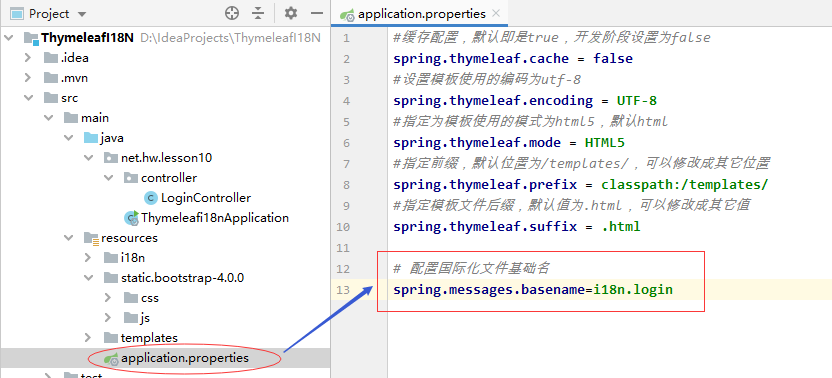Click the false value on line 2

pyautogui.click(x=613, y=58)
